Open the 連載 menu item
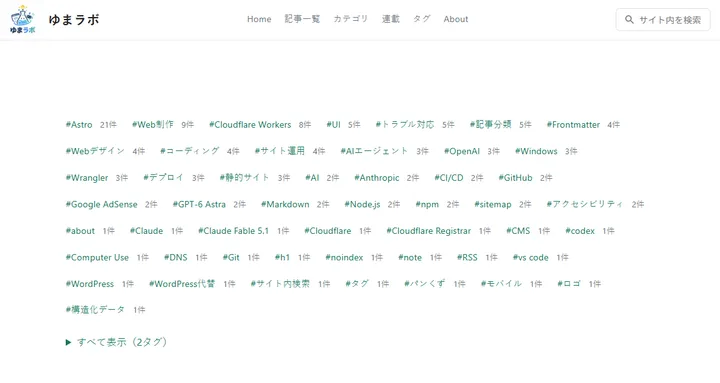The height and width of the screenshot is (383, 720). point(391,19)
